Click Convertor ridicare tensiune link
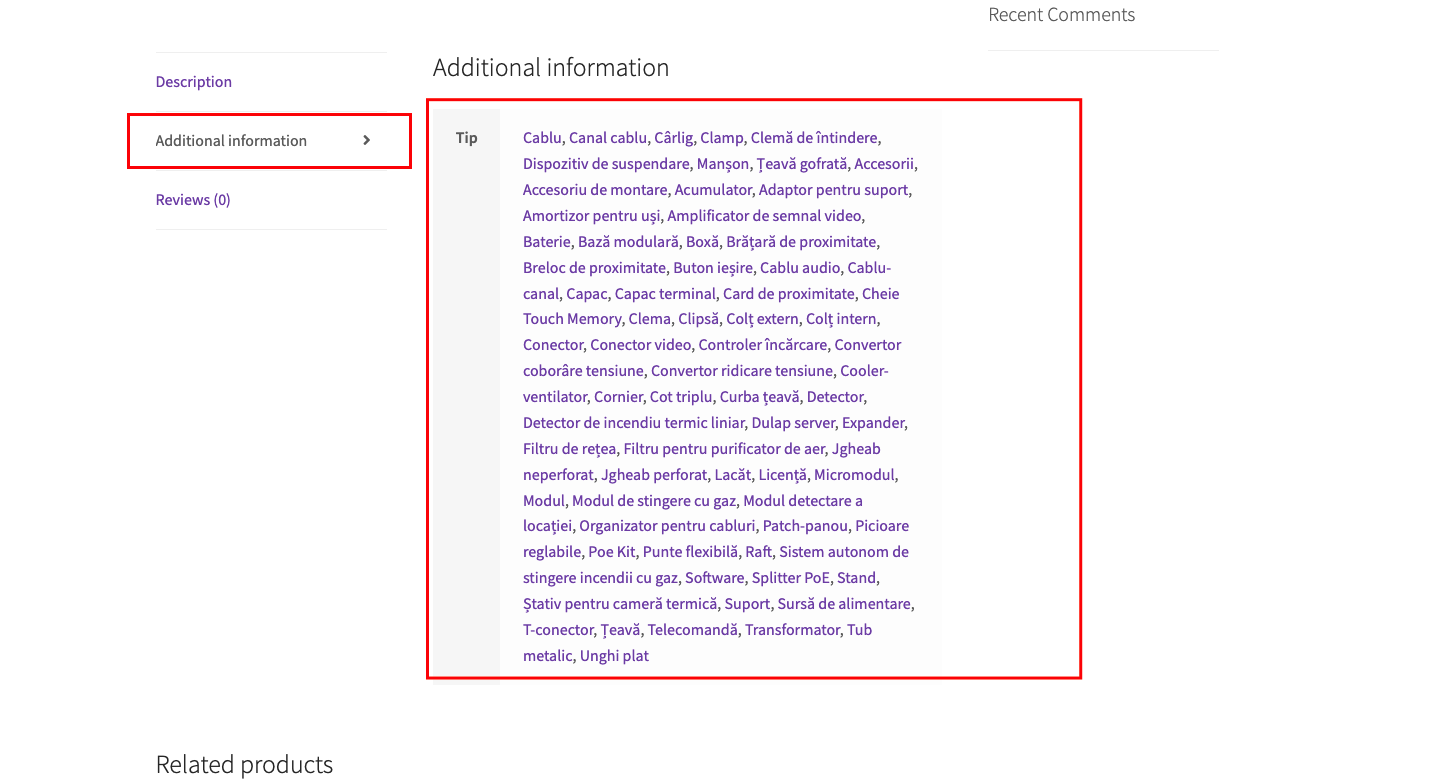 [x=742, y=371]
